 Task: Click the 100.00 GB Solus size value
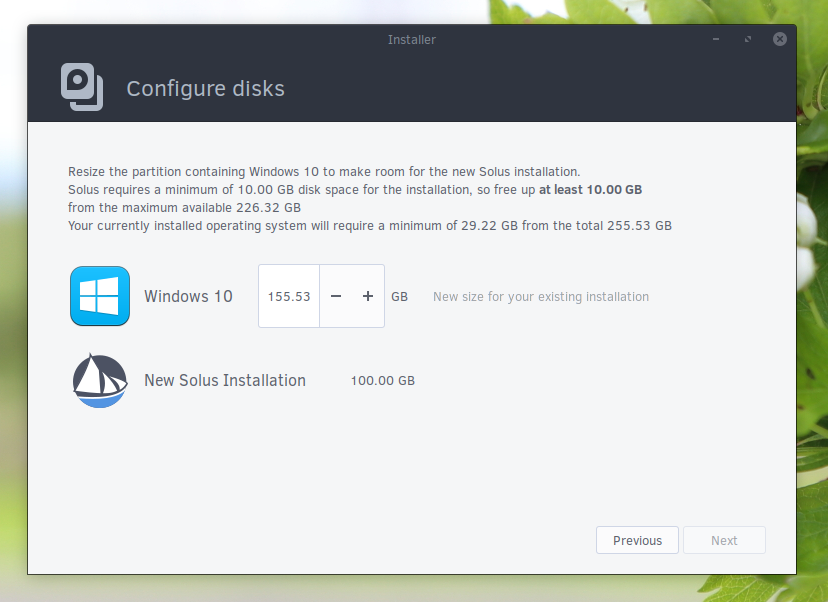pyautogui.click(x=383, y=381)
